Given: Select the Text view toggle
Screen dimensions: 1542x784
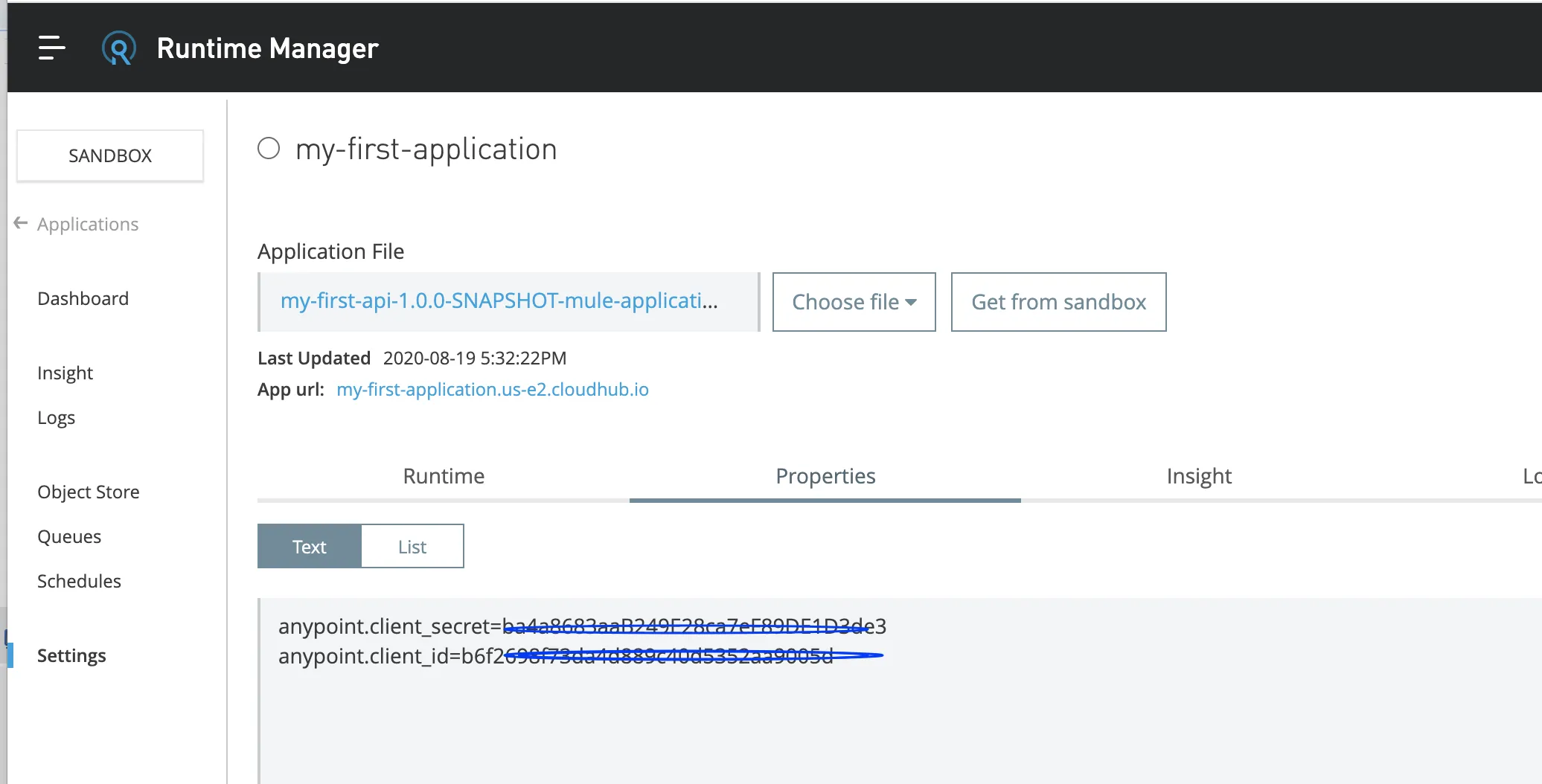Looking at the screenshot, I should [x=310, y=547].
